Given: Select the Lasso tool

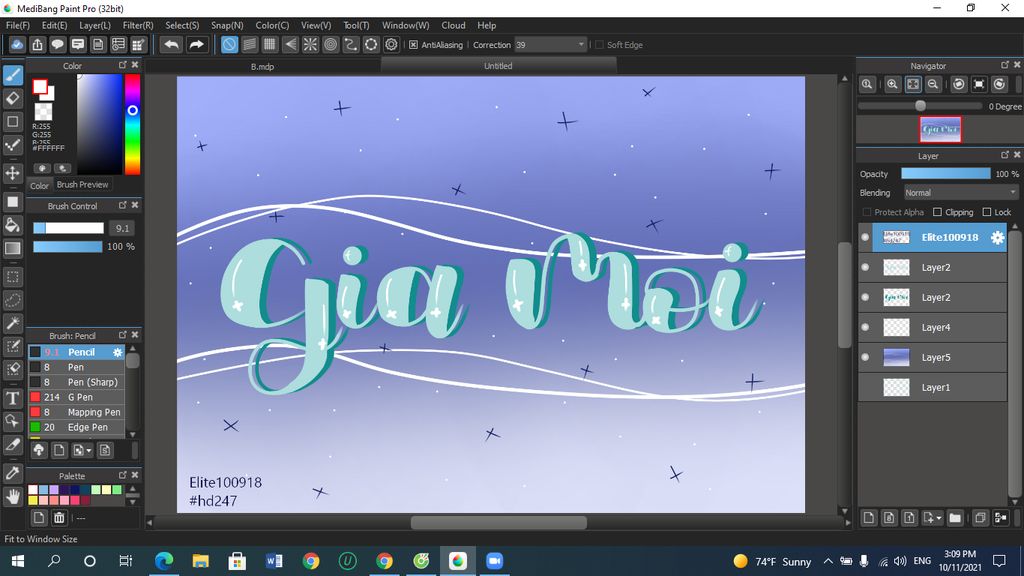Looking at the screenshot, I should (x=12, y=300).
